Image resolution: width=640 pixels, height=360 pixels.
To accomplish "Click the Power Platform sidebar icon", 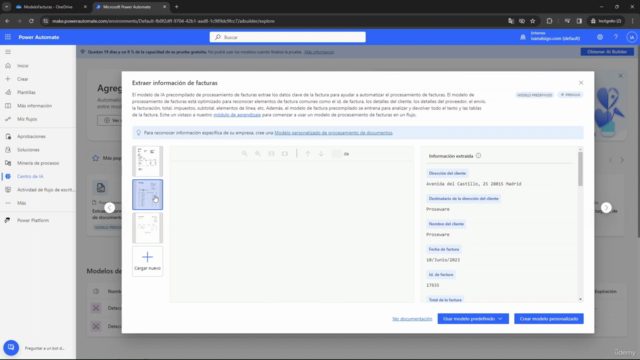I will click(8, 220).
